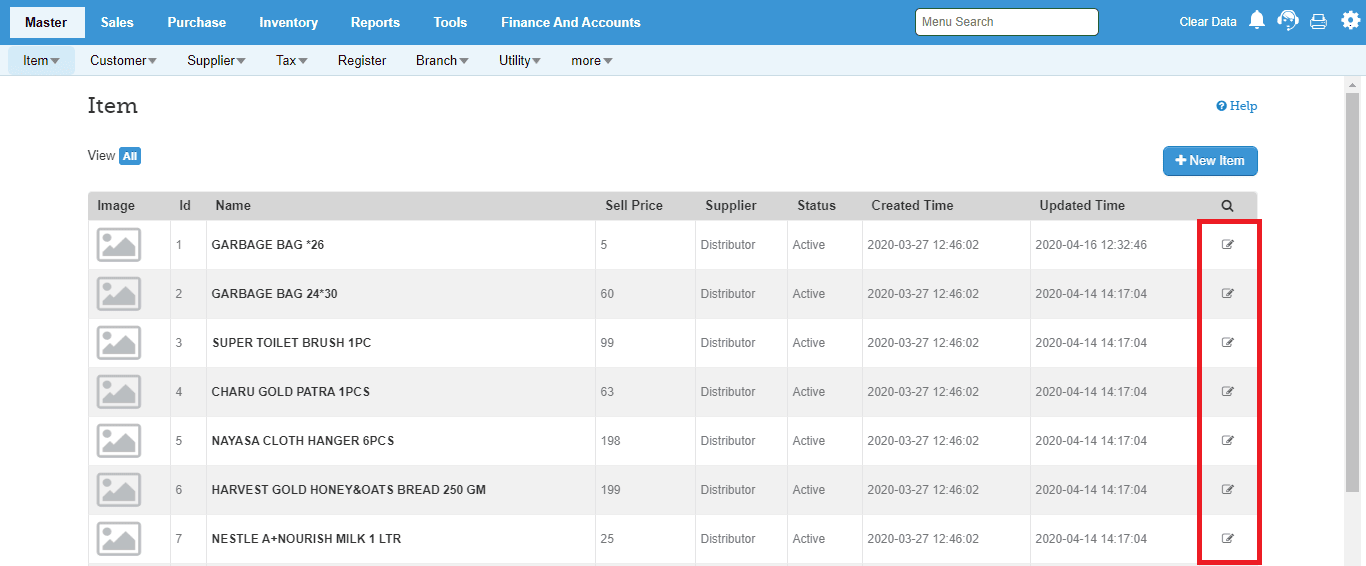Switch to the Sales tab
This screenshot has height=566, width=1366.
coord(117,22)
